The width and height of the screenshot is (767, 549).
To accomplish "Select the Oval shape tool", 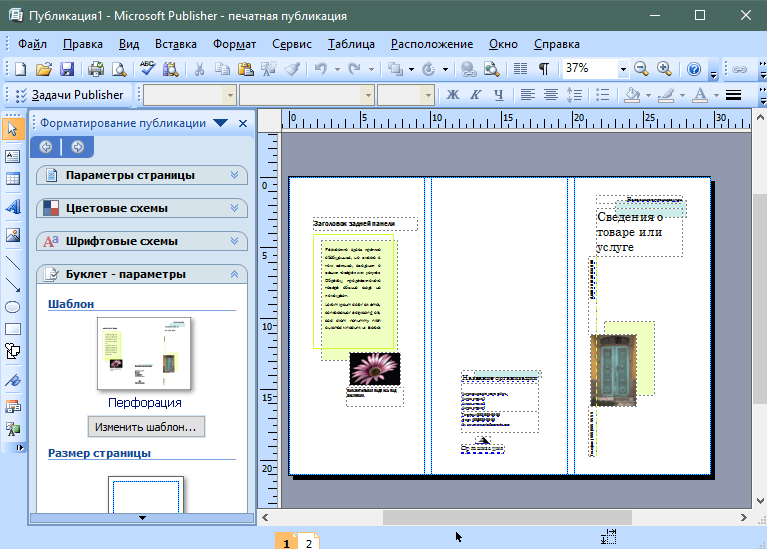I will [x=13, y=307].
